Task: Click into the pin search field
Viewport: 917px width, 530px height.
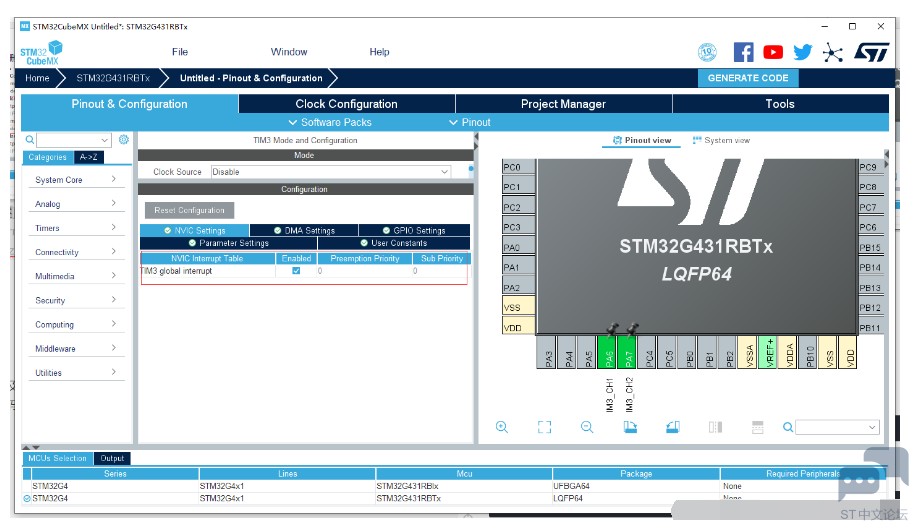Action: [x=831, y=428]
